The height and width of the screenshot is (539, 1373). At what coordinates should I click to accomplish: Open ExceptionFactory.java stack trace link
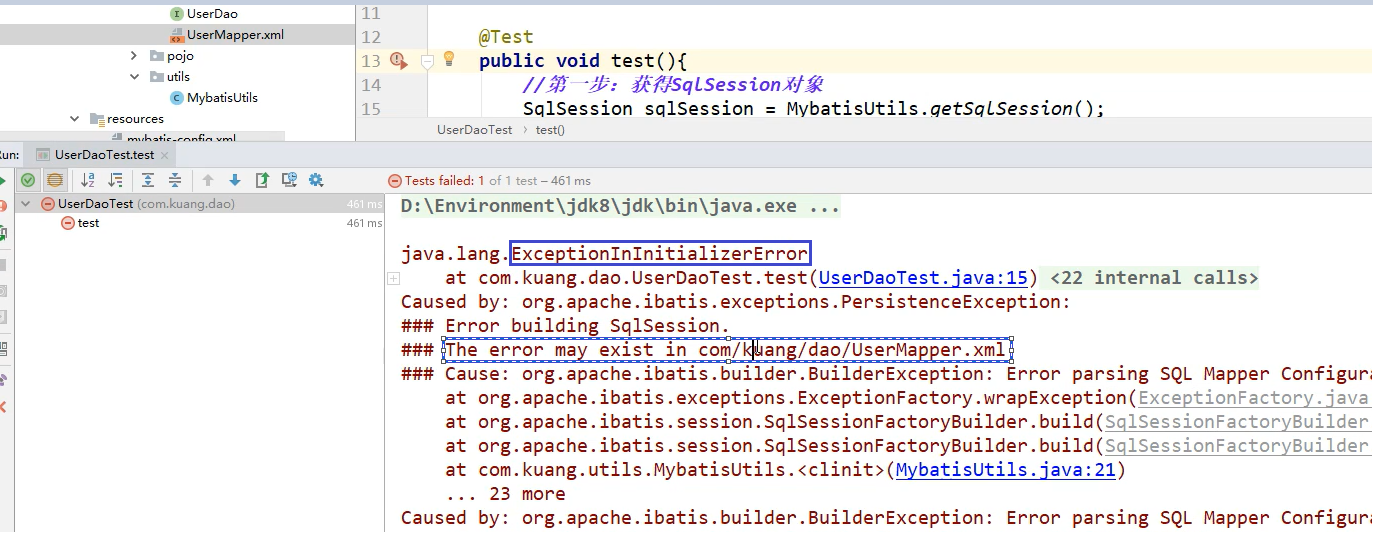point(1254,398)
